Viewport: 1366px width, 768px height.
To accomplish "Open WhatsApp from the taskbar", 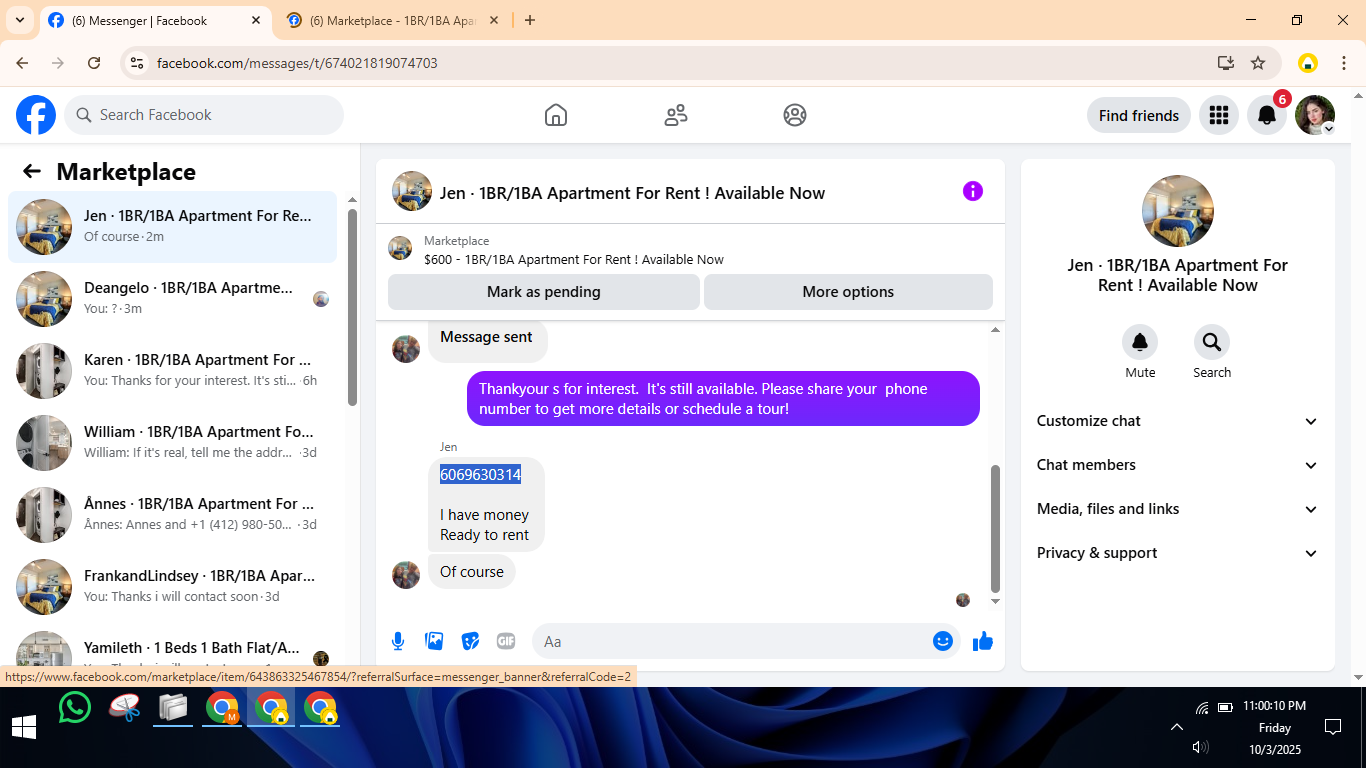I will click(x=75, y=708).
